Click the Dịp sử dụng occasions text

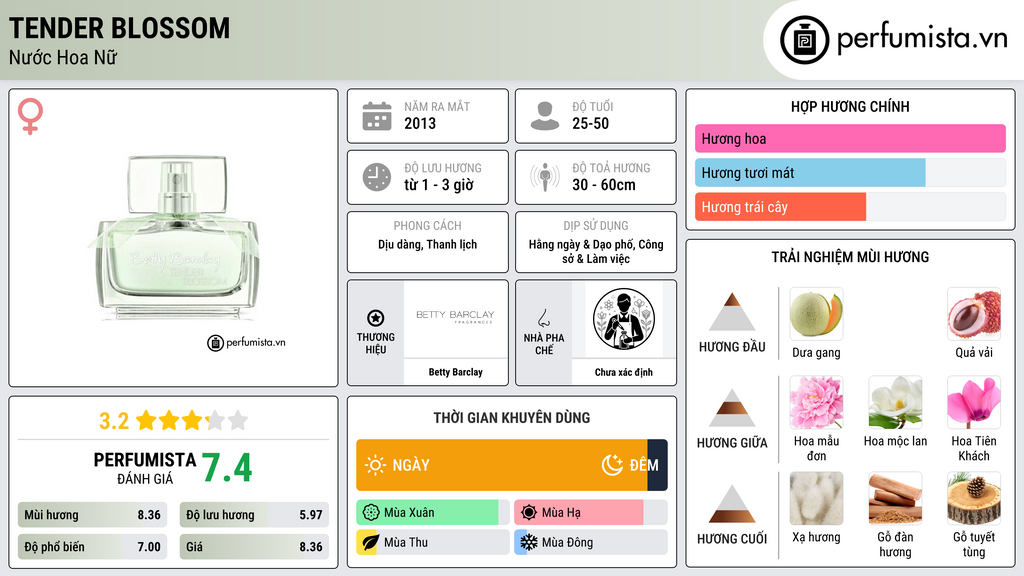(x=596, y=251)
